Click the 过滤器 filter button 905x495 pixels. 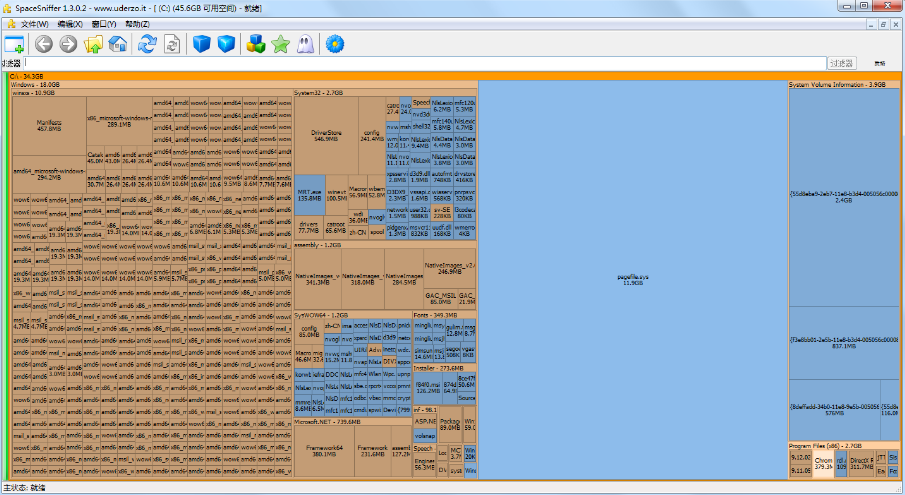coord(842,63)
